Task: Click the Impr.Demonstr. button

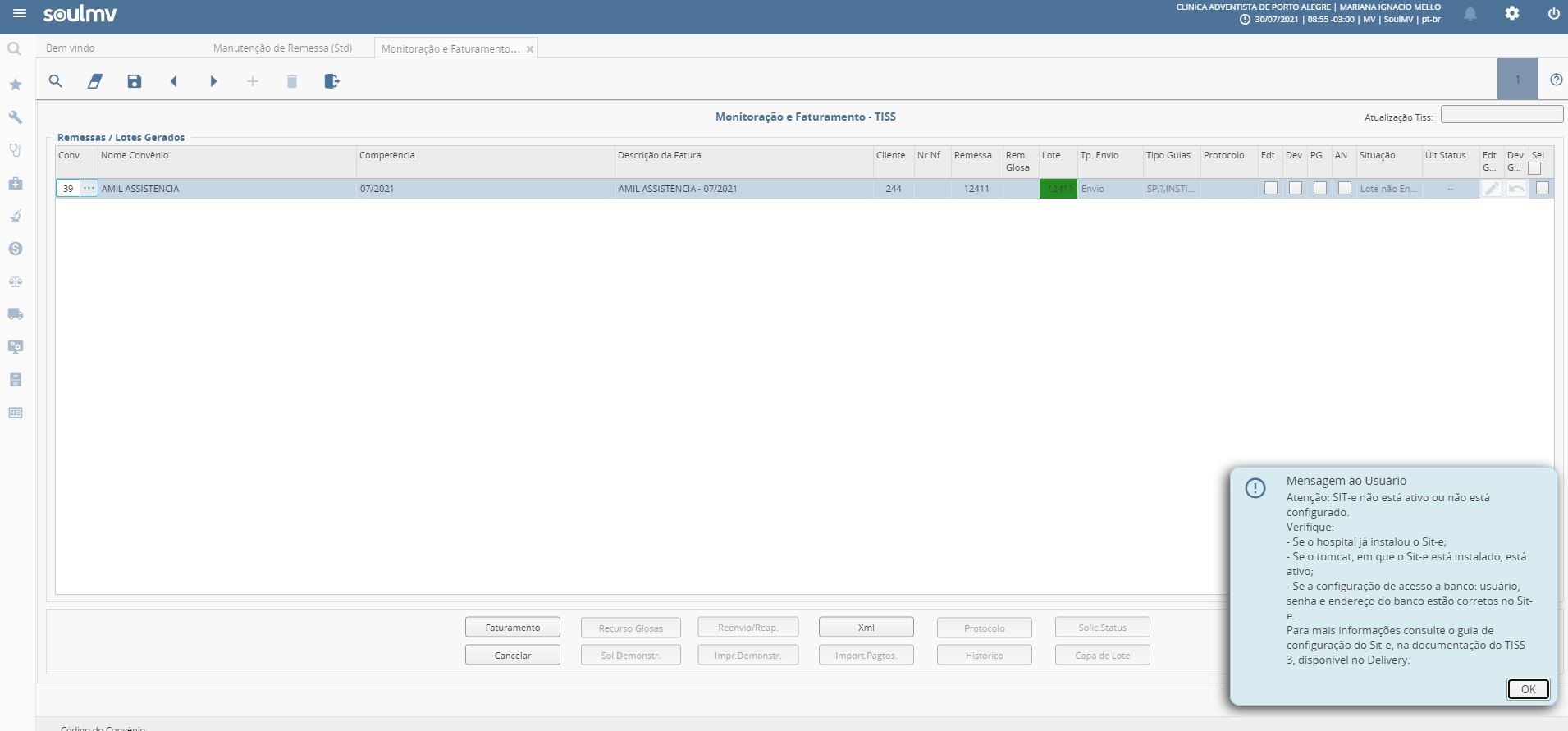Action: pyautogui.click(x=748, y=656)
